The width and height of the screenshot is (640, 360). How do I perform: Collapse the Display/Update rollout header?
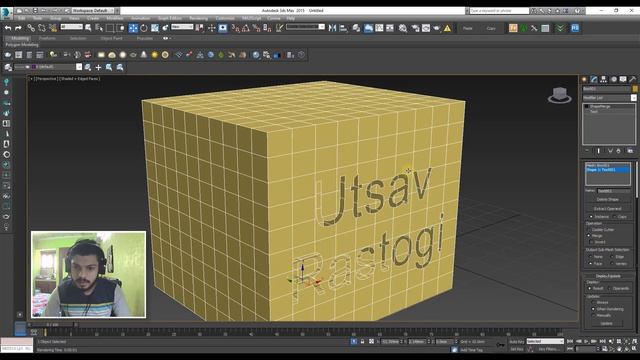pos(608,276)
